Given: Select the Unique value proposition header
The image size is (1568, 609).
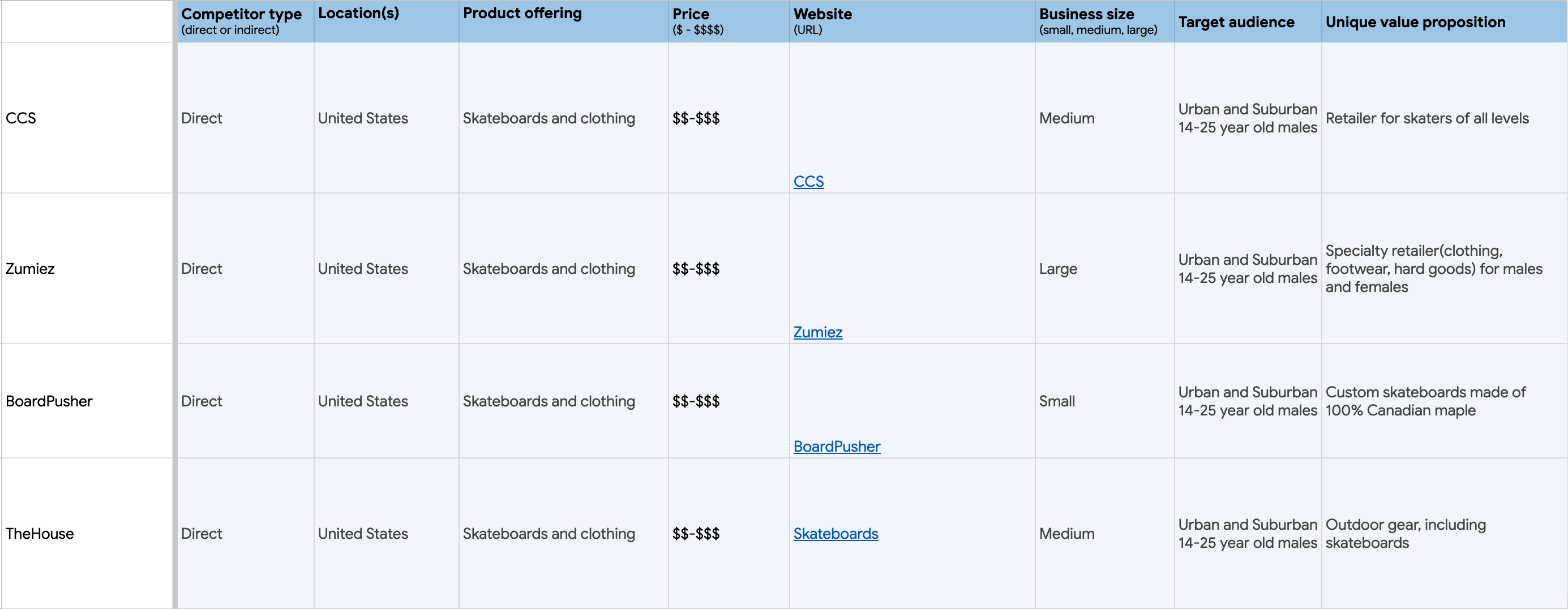Looking at the screenshot, I should point(1445,22).
